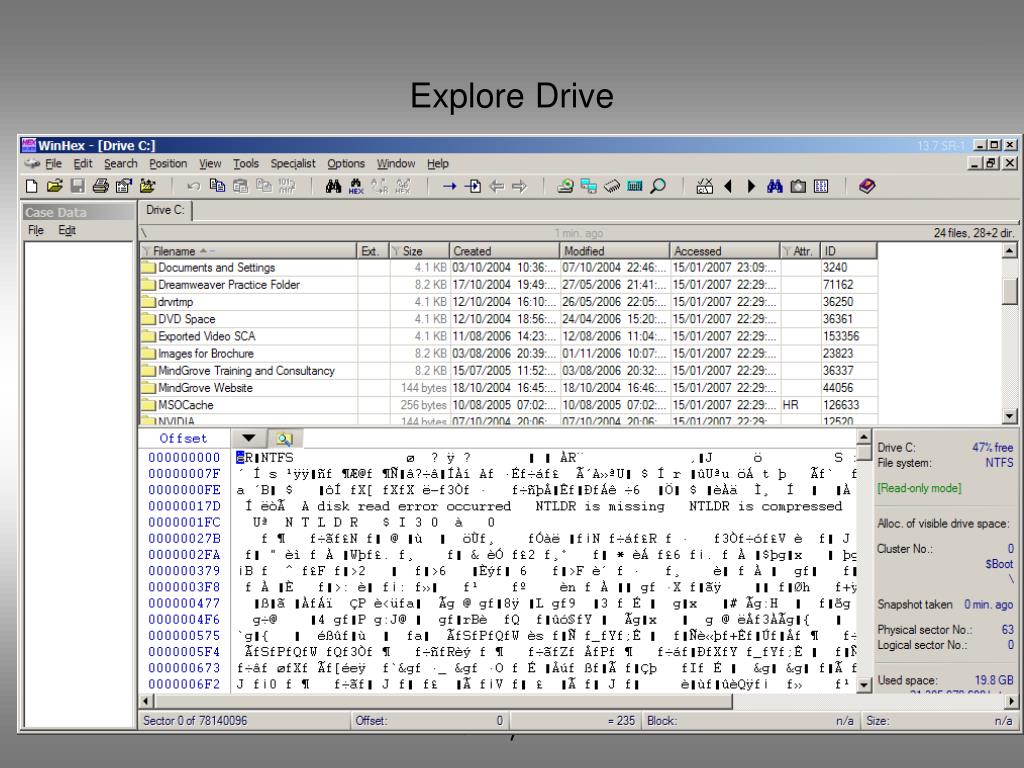Image resolution: width=1024 pixels, height=768 pixels.
Task: Click the Open Disk toolbar icon
Action: coord(566,187)
